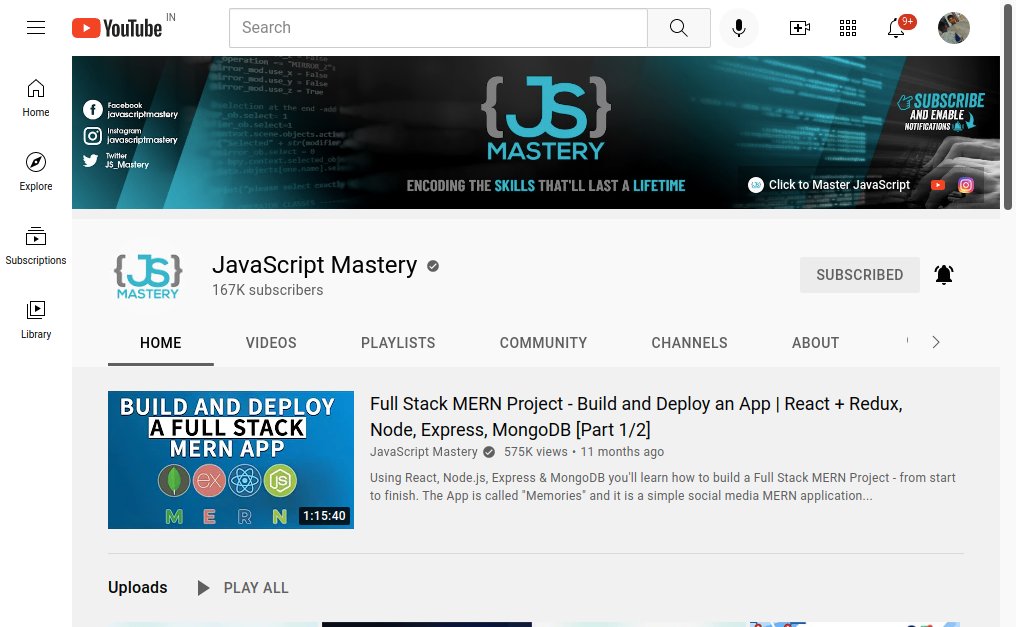Toggle the channel notification bell
This screenshot has width=1016, height=627.
coord(943,275)
